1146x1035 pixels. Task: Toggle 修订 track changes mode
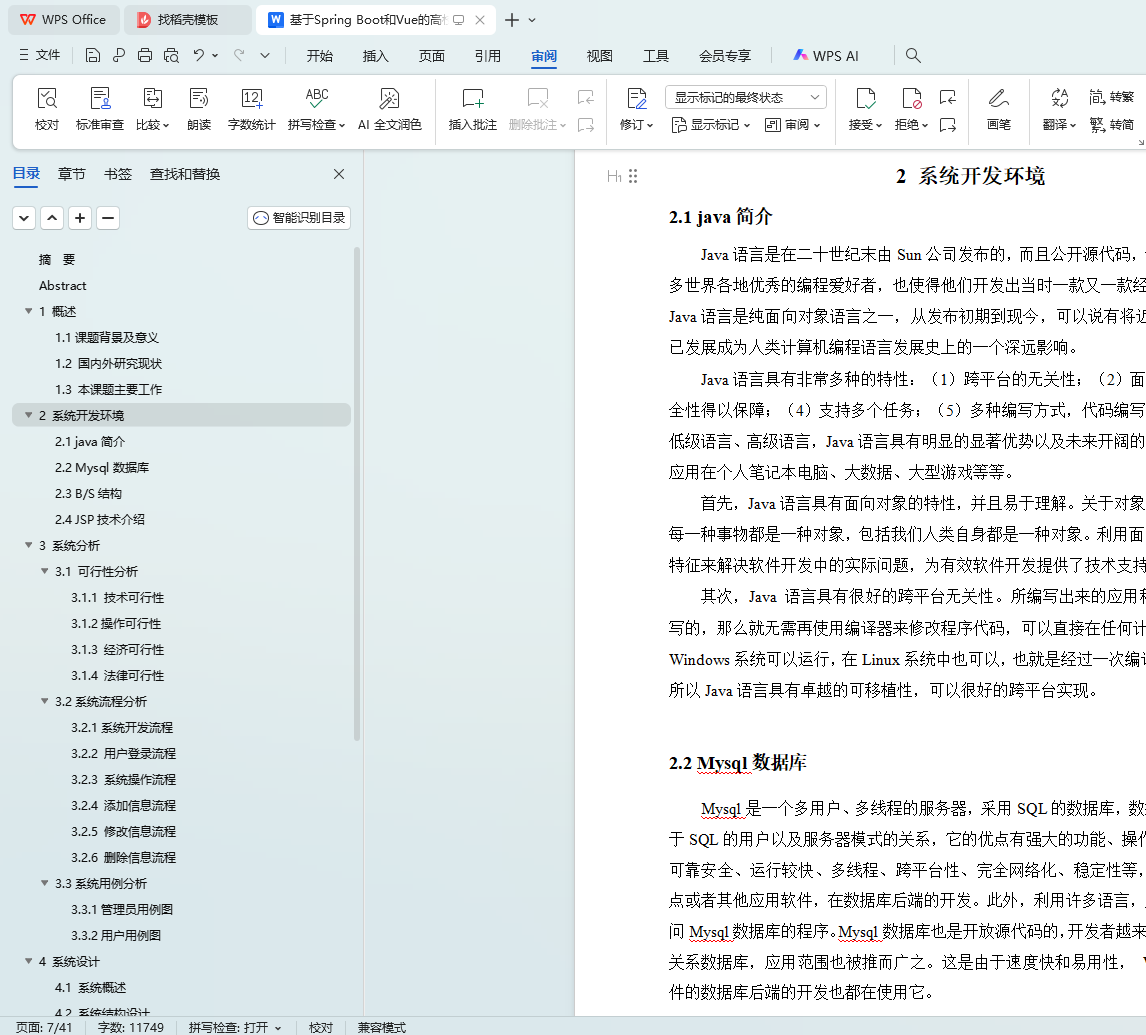click(636, 108)
